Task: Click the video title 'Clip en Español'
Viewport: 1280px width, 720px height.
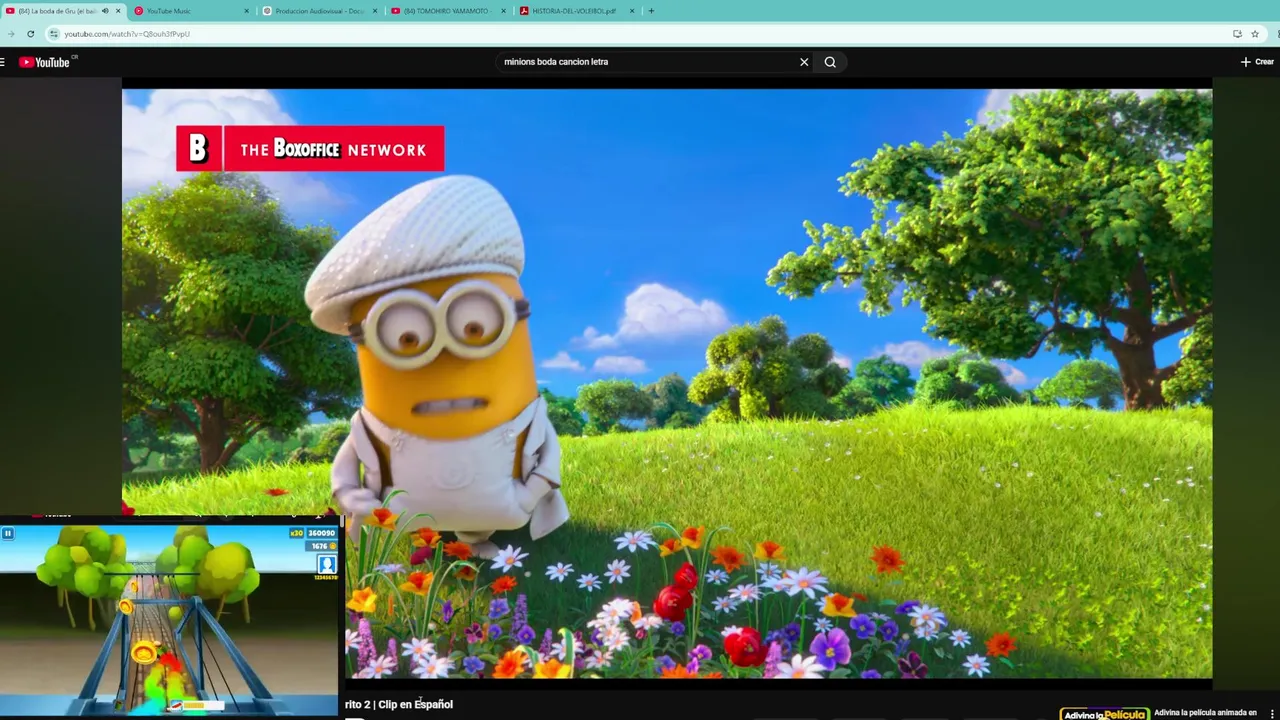Action: (x=415, y=704)
